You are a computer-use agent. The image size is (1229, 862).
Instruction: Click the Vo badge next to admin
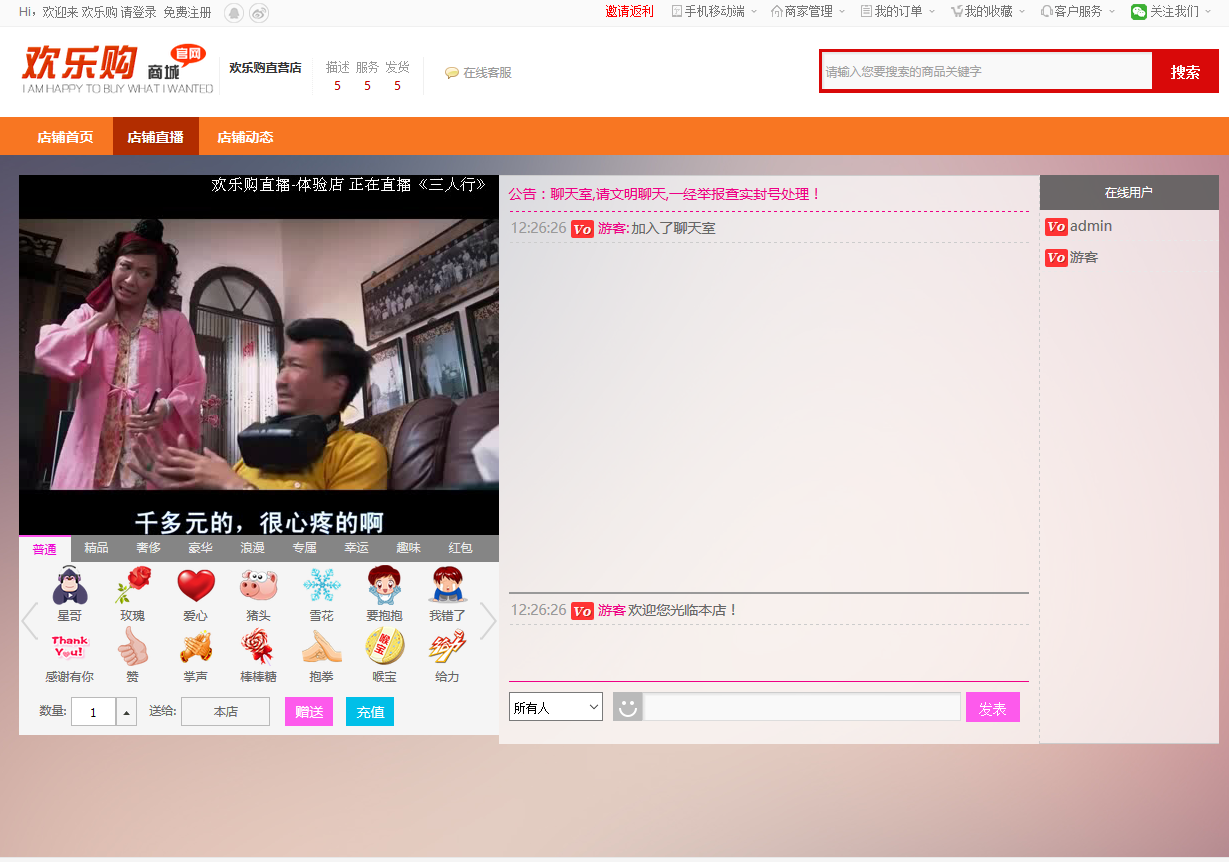[x=1056, y=227]
